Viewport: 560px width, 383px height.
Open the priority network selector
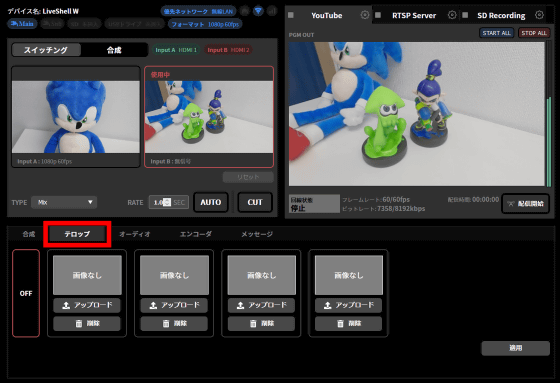pos(198,11)
